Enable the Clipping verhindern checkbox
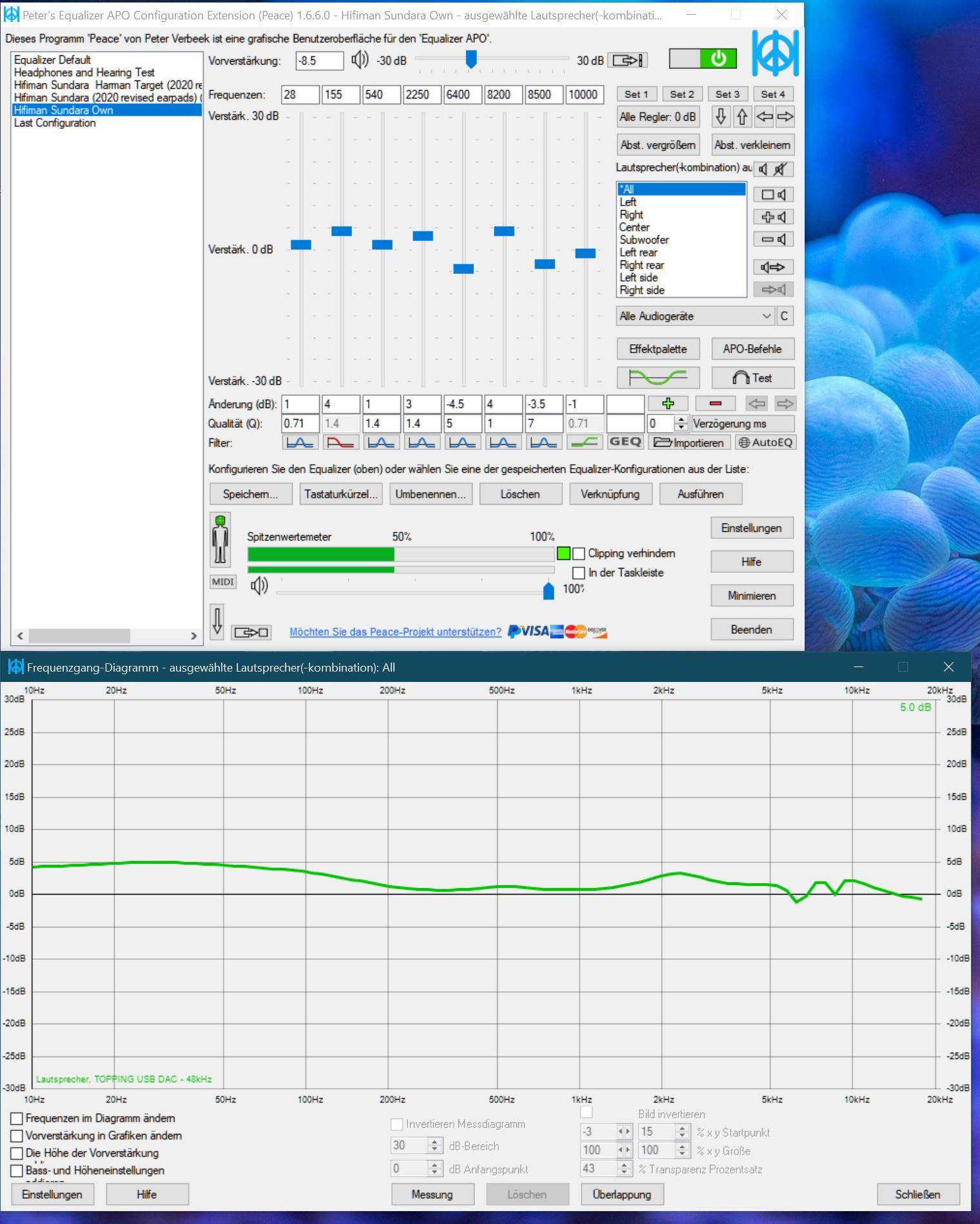 578,554
